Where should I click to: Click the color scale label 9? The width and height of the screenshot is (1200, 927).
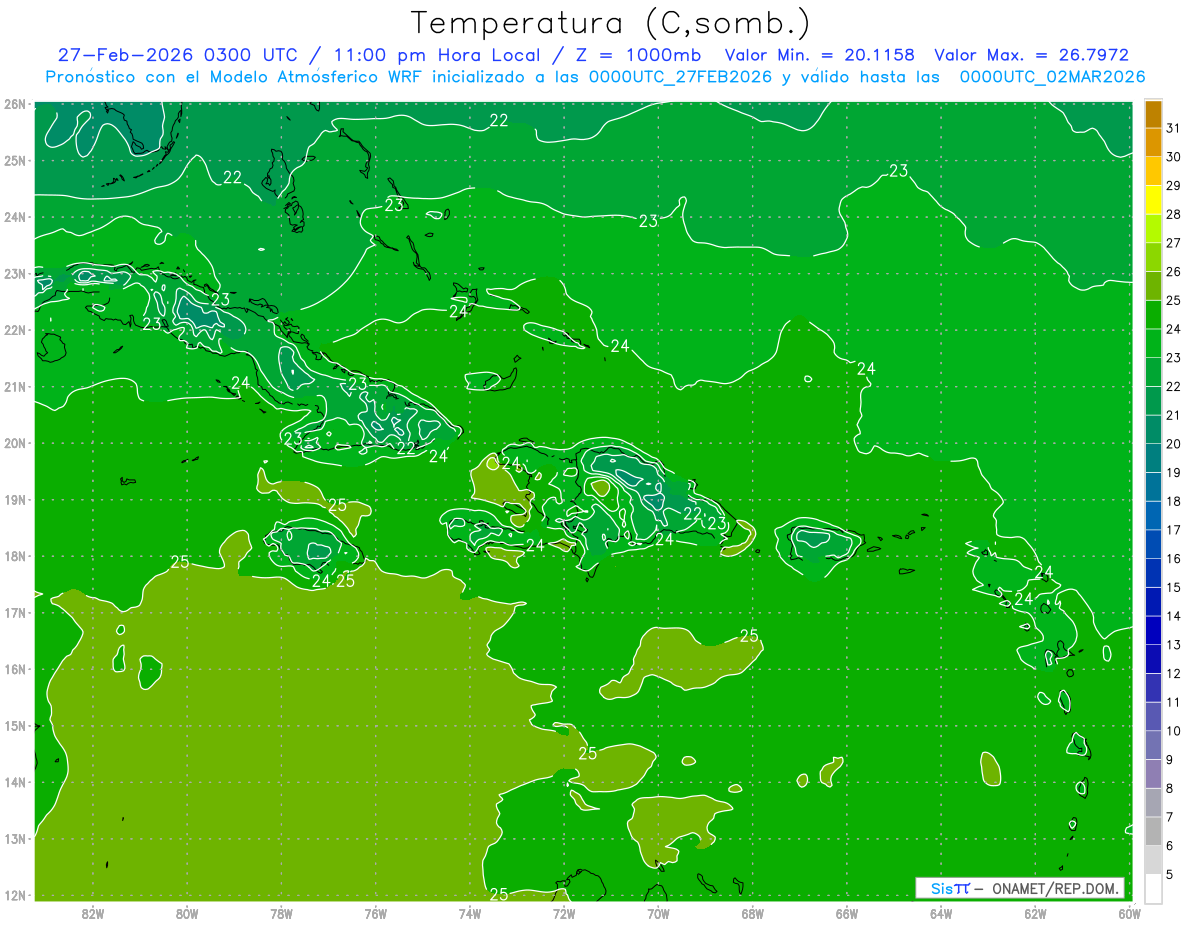(x=1170, y=760)
